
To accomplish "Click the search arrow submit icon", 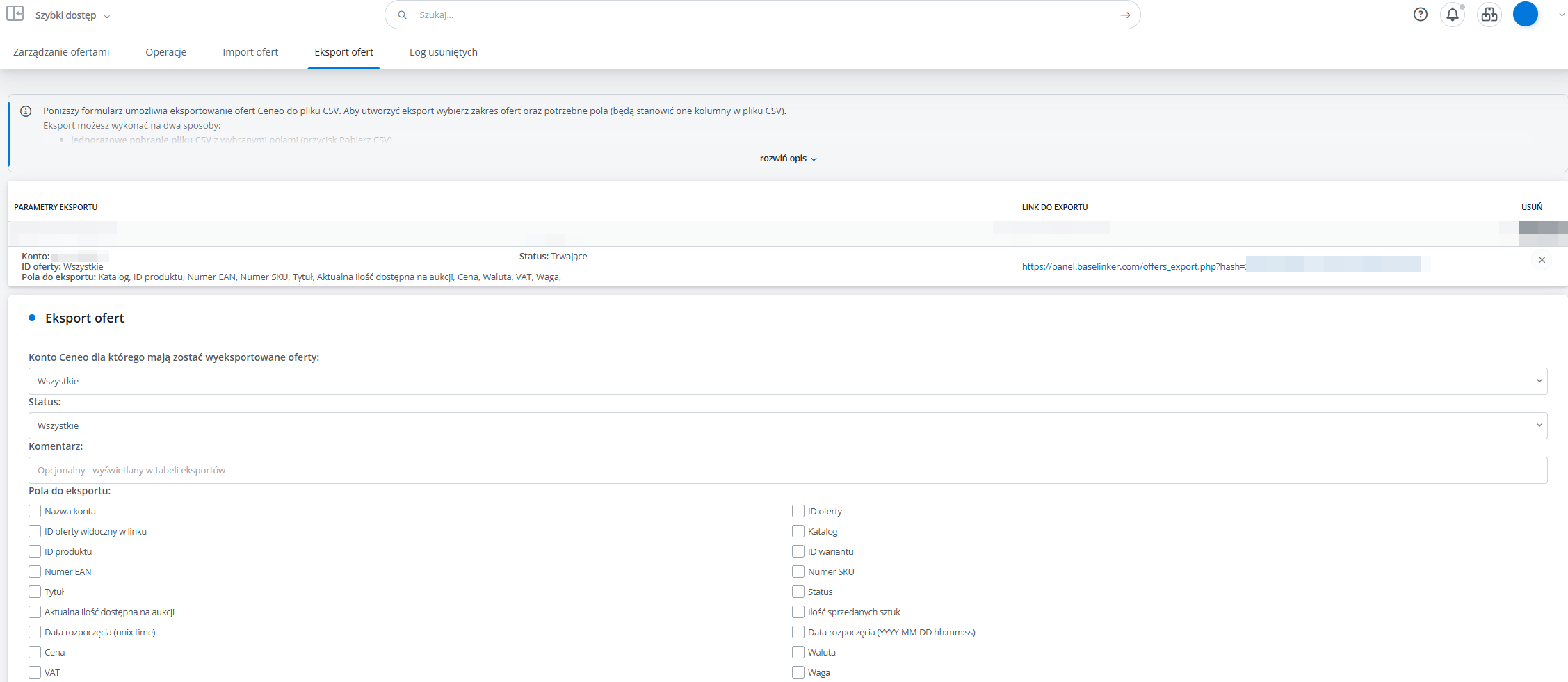I will [1124, 15].
